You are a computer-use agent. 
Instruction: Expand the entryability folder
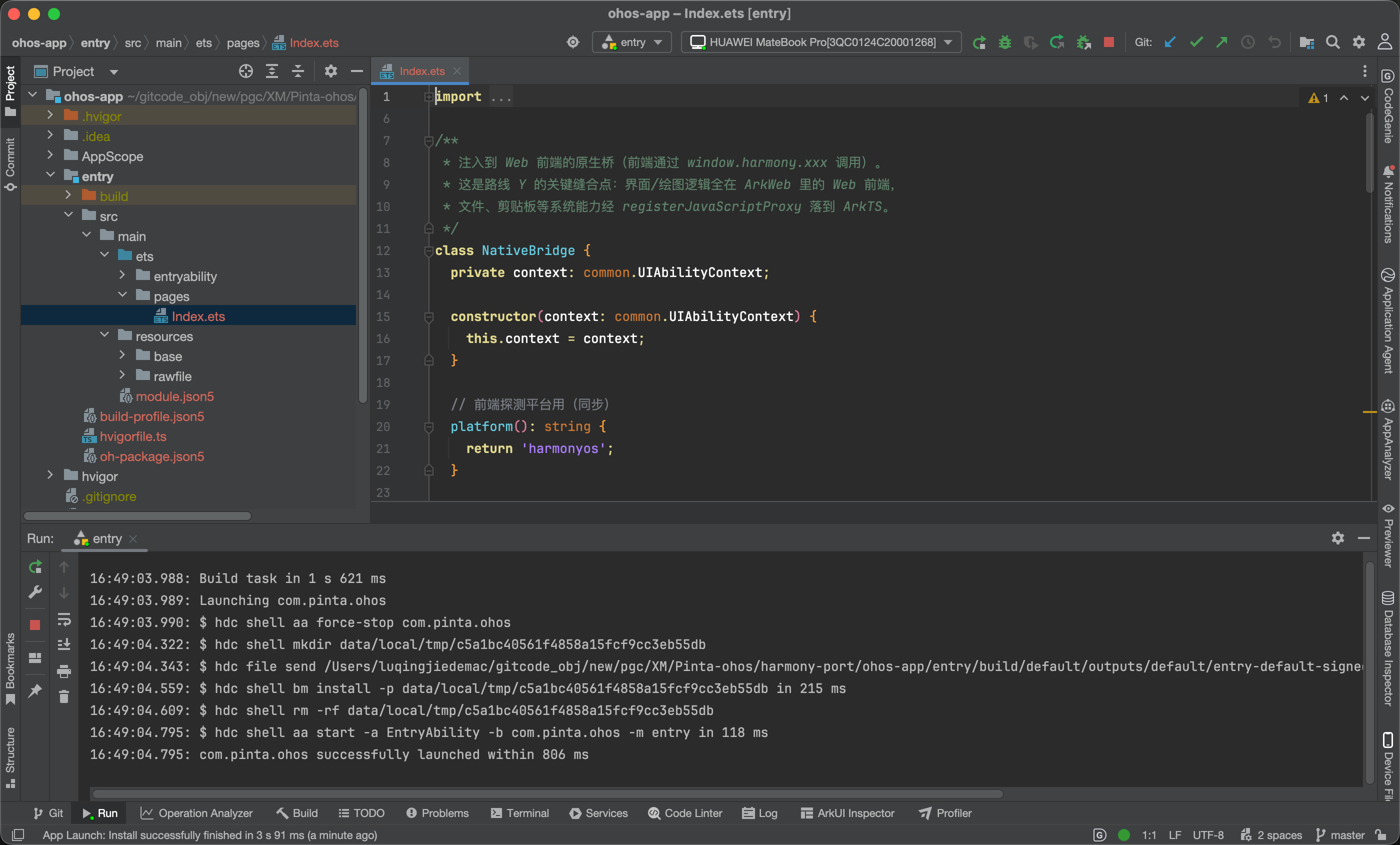[x=122, y=275]
